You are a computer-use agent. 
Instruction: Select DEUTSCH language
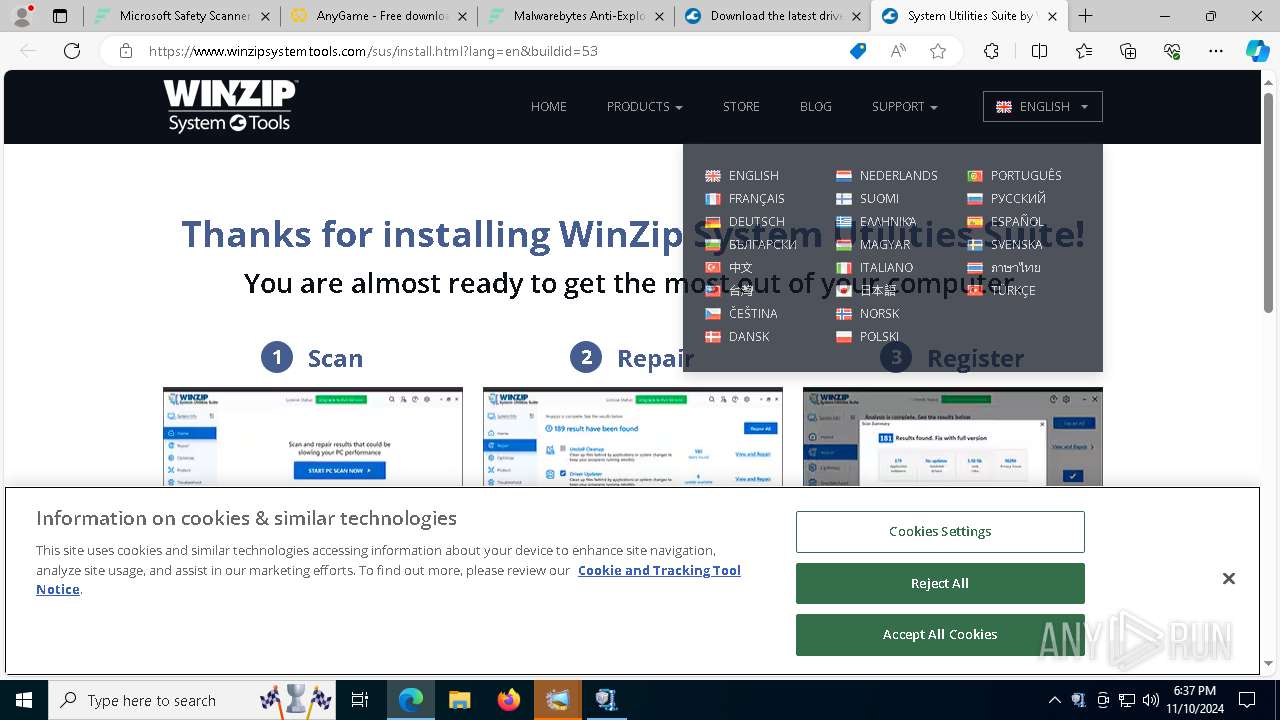click(x=745, y=222)
